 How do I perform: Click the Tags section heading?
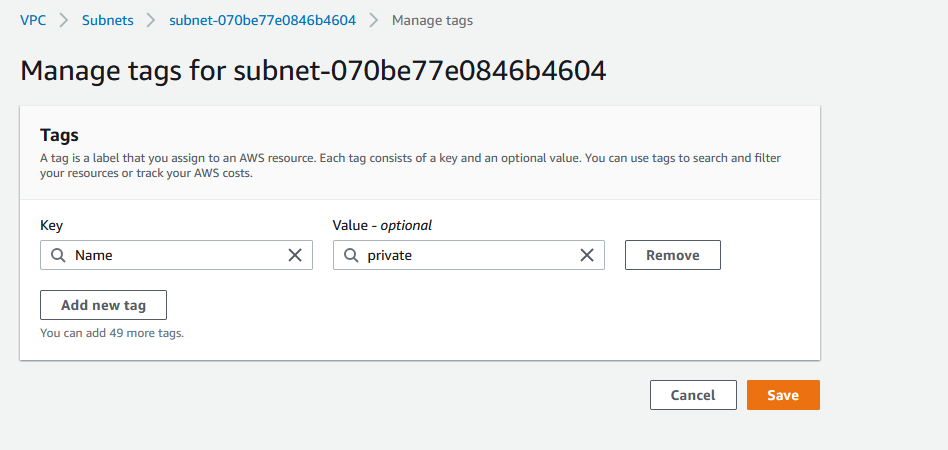(59, 135)
